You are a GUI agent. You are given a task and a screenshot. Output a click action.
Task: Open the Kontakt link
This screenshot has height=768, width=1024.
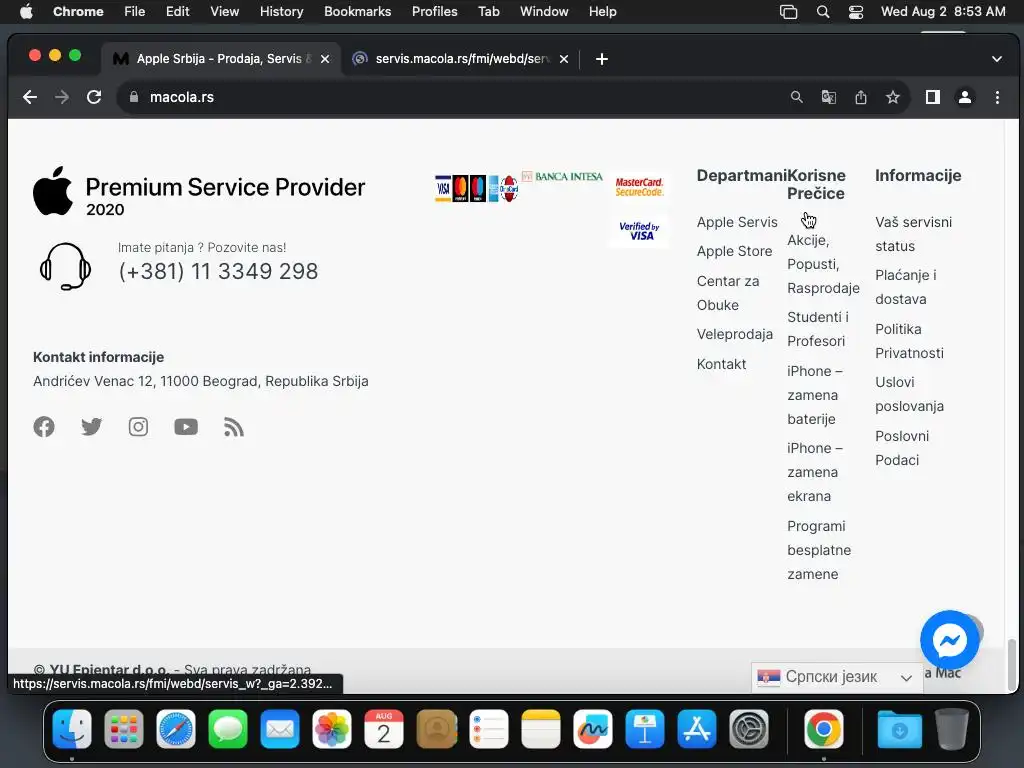coord(721,364)
